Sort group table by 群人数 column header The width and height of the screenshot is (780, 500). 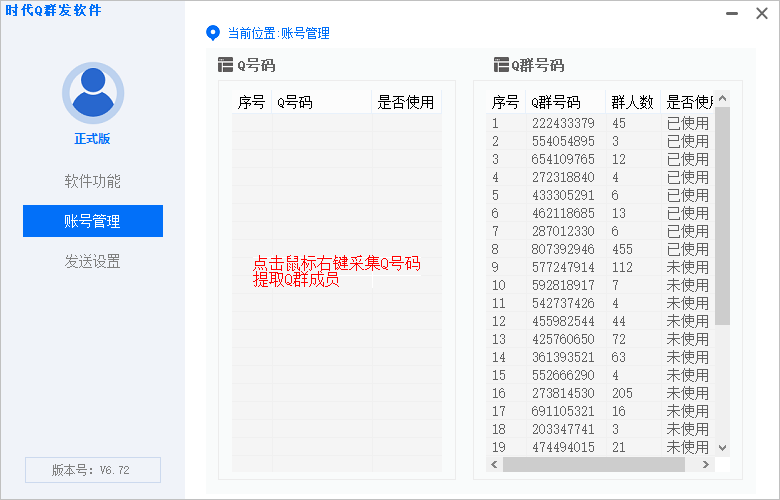pos(632,102)
